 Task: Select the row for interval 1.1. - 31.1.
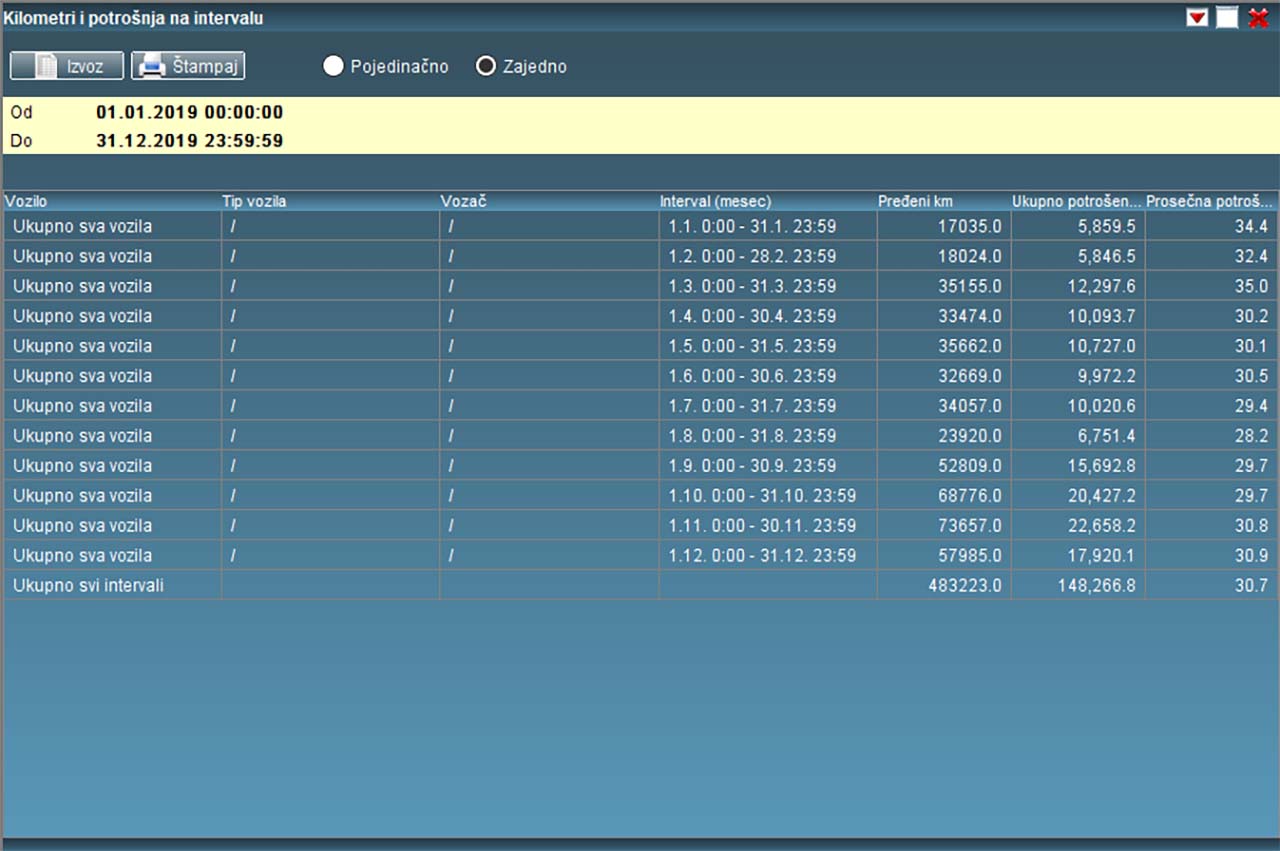752,227
